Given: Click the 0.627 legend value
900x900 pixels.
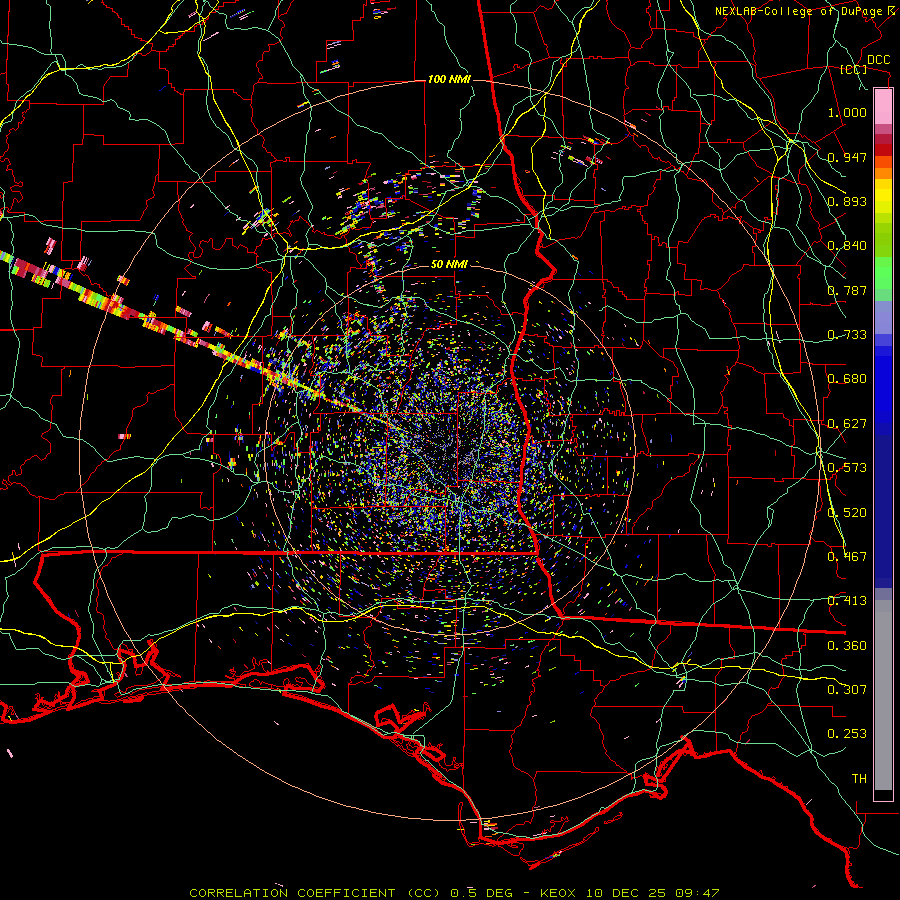Looking at the screenshot, I should pyautogui.click(x=847, y=424).
